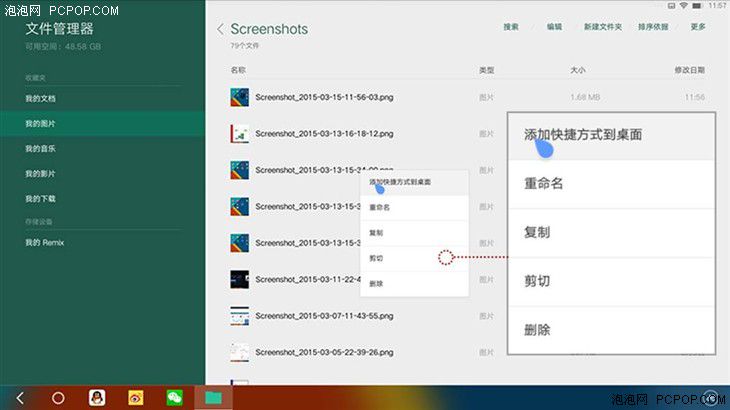Sort by the 大小 column header
730x410 pixels.
(x=578, y=70)
